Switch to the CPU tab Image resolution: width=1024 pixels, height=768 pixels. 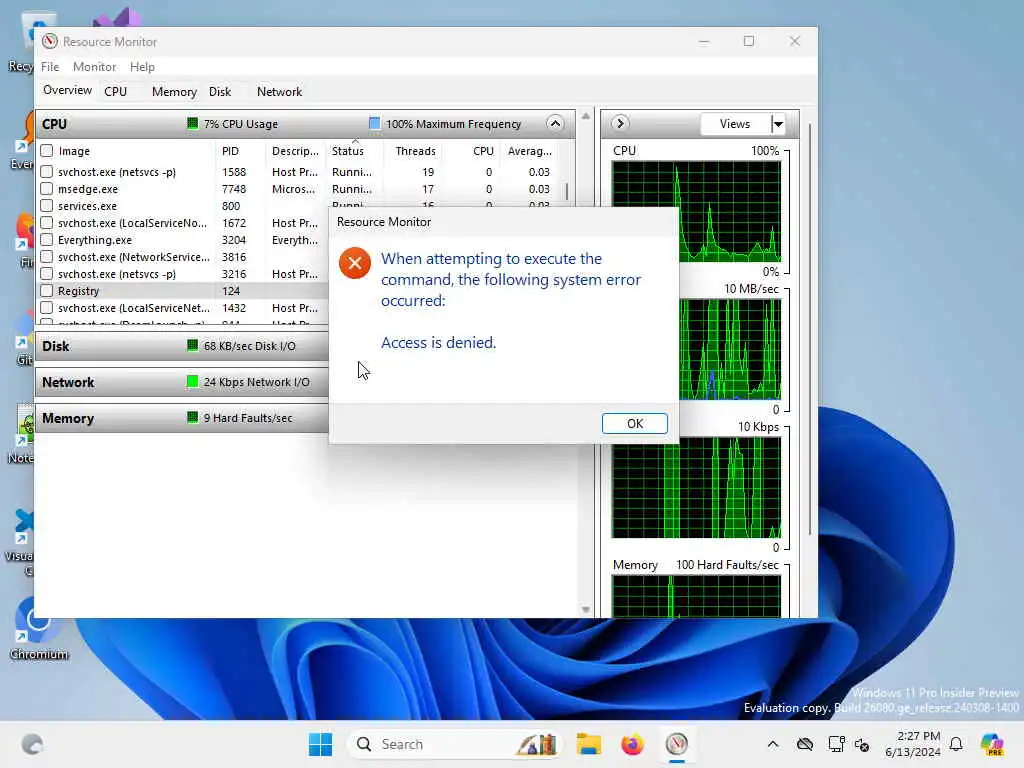[116, 91]
